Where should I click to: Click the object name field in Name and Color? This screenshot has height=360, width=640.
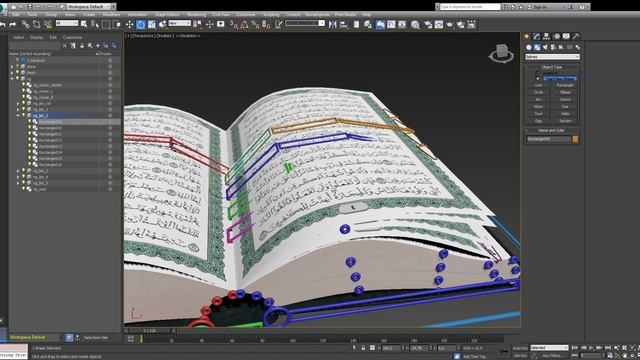coord(549,139)
